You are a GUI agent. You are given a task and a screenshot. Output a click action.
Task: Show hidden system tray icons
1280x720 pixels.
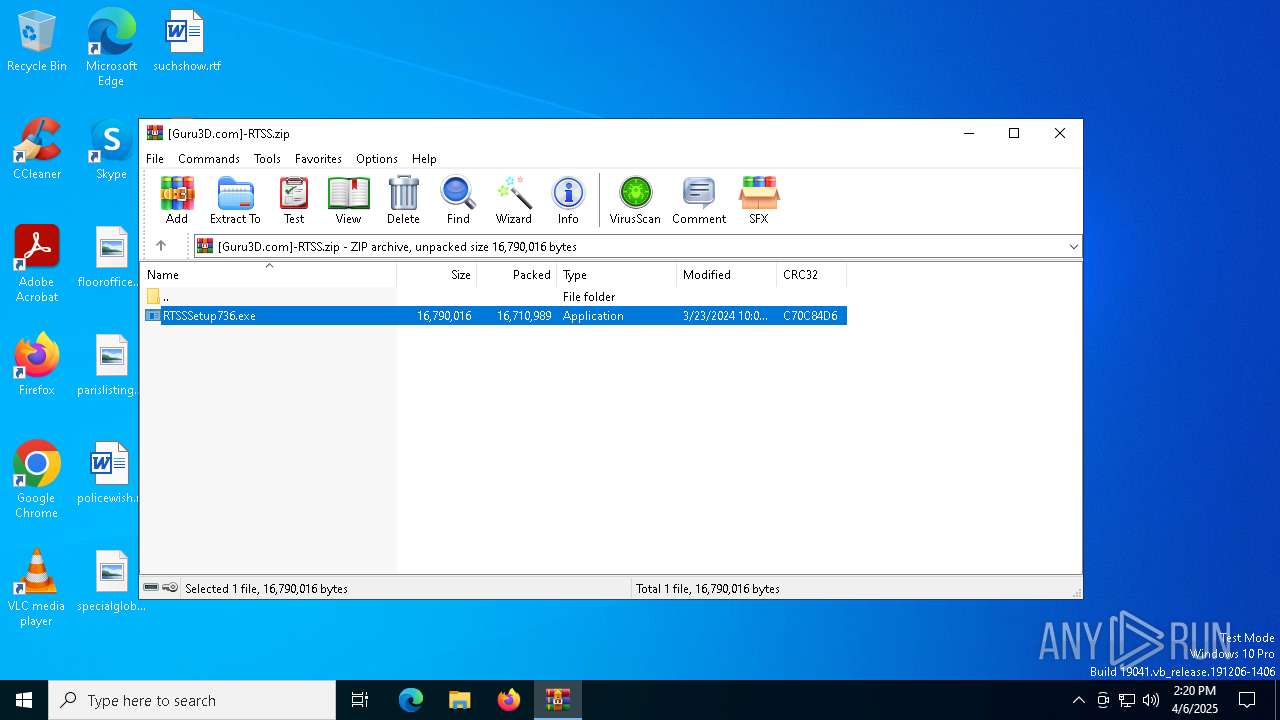coord(1078,700)
